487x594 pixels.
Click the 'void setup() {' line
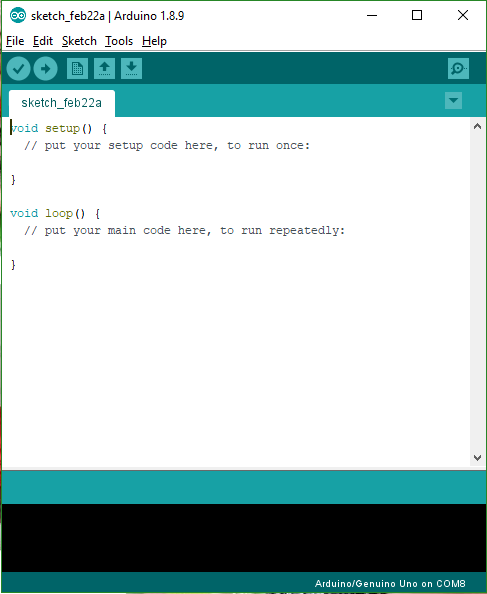pyautogui.click(x=59, y=128)
